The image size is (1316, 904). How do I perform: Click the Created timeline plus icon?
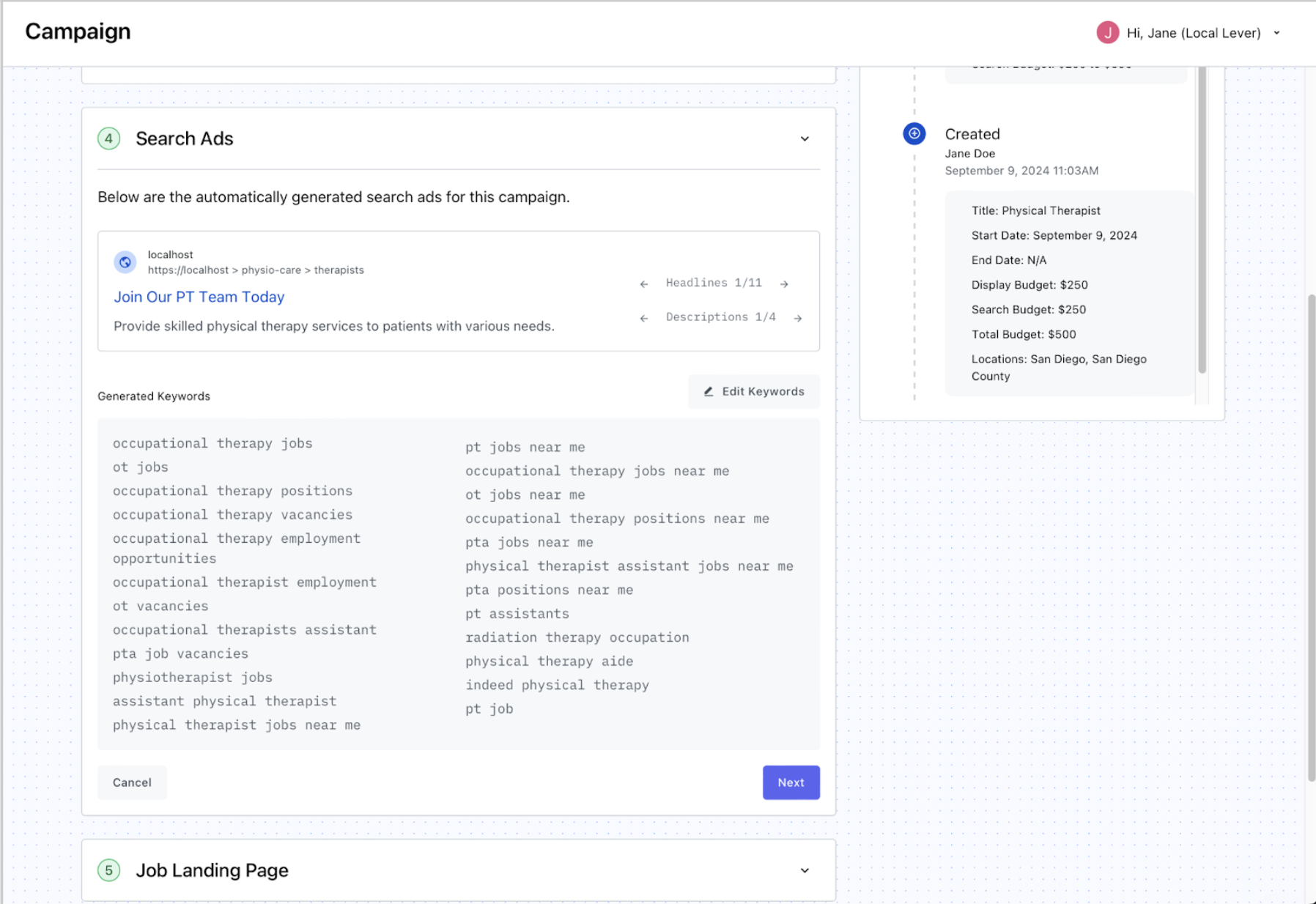coord(914,134)
